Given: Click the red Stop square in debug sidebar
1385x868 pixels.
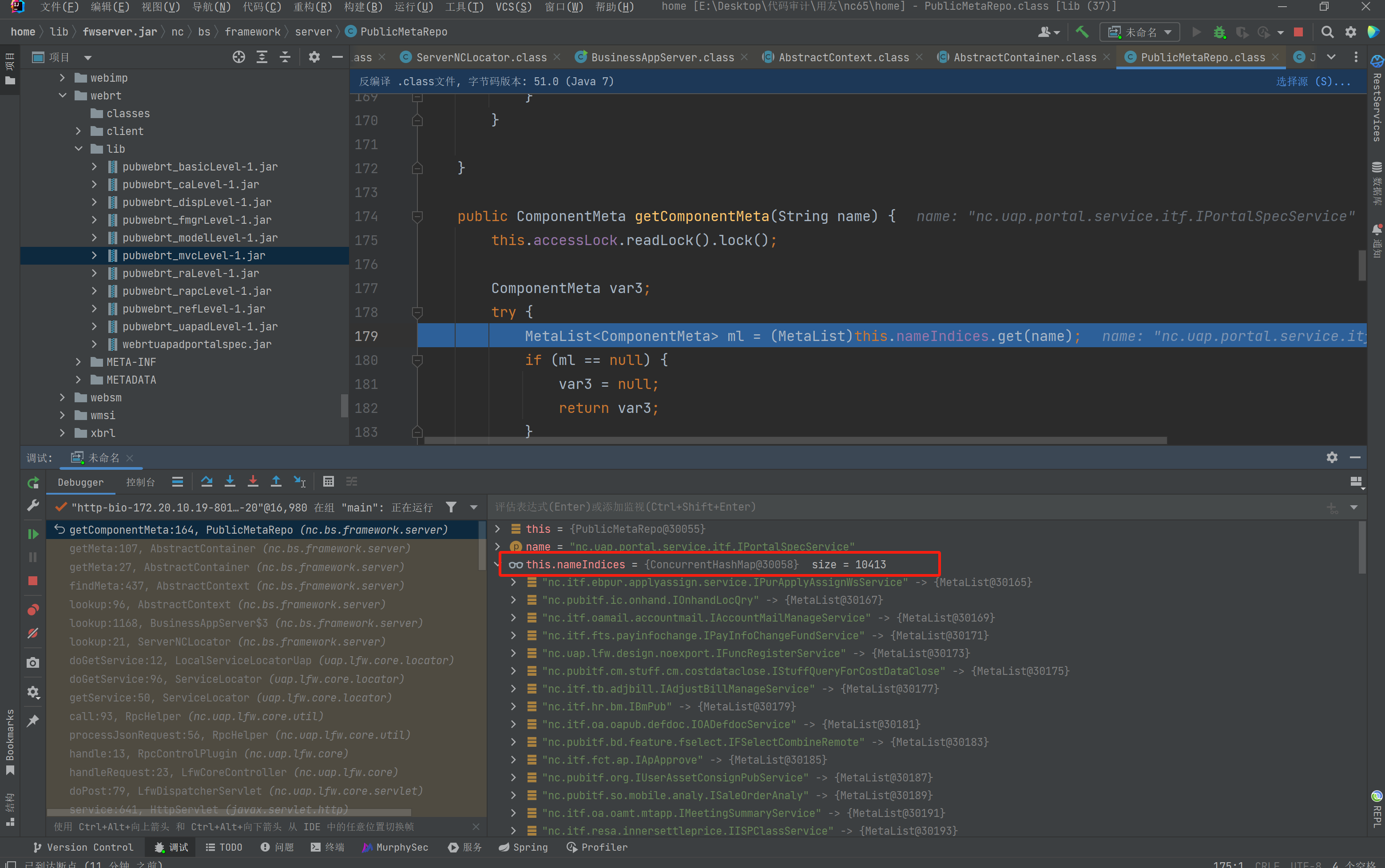Looking at the screenshot, I should tap(33, 581).
